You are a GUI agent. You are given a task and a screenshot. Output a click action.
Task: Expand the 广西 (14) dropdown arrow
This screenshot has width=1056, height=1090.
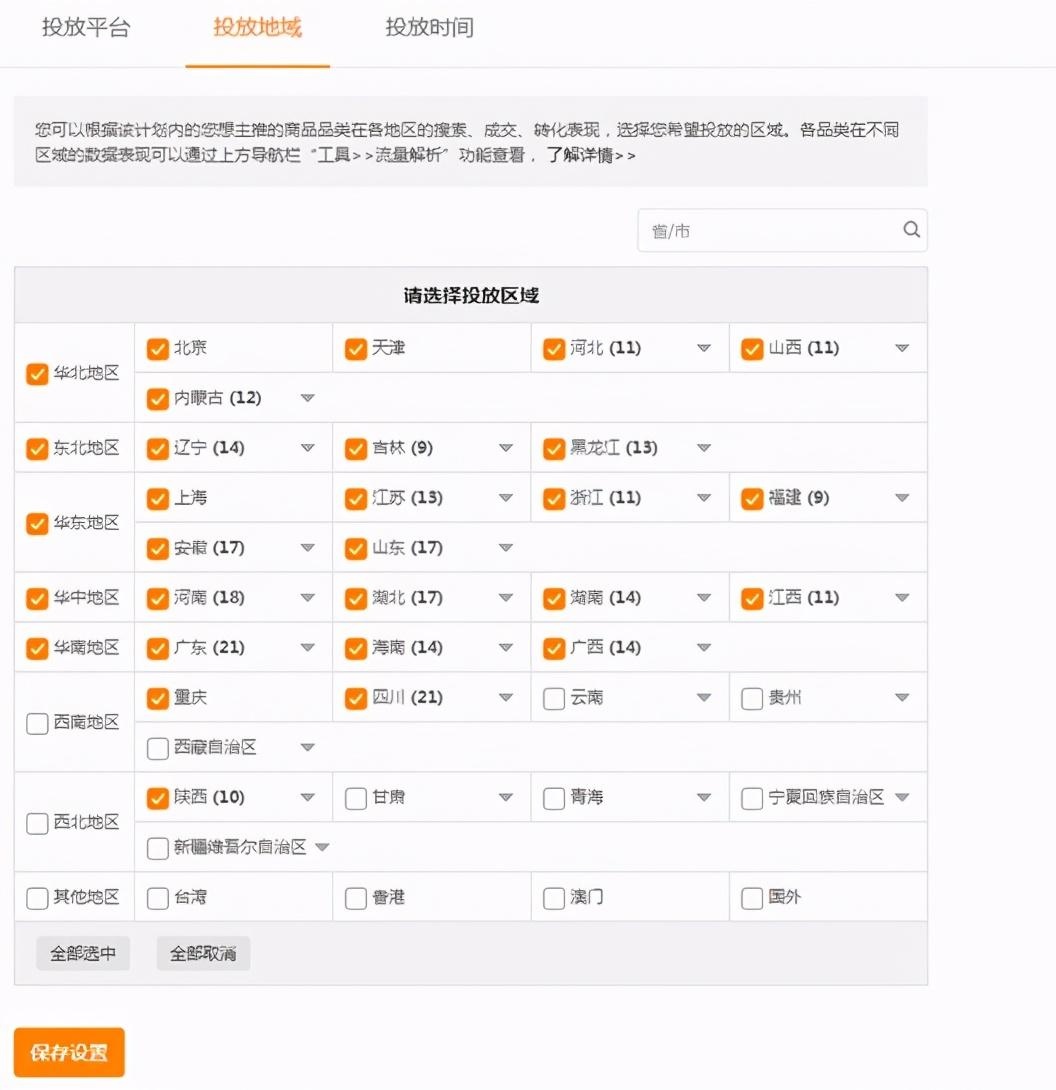[704, 647]
